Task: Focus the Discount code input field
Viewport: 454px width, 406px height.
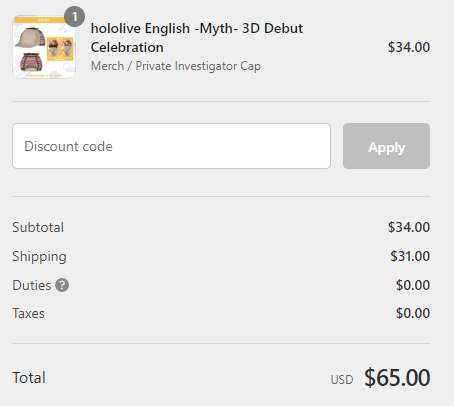Action: click(171, 146)
